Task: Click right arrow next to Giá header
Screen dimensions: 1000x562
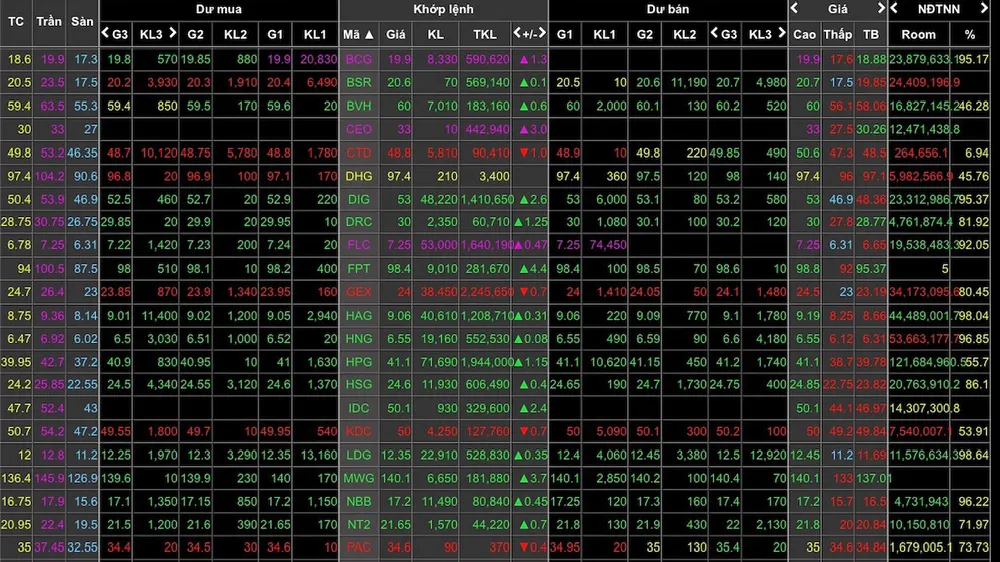Action: (881, 8)
